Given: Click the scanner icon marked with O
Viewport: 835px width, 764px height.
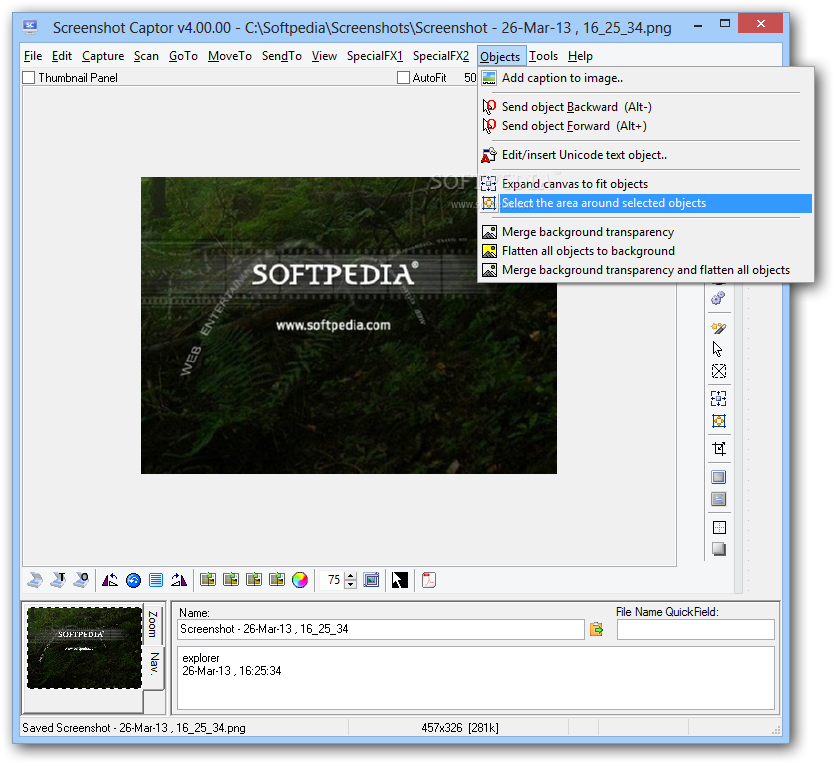Looking at the screenshot, I should click(x=81, y=580).
